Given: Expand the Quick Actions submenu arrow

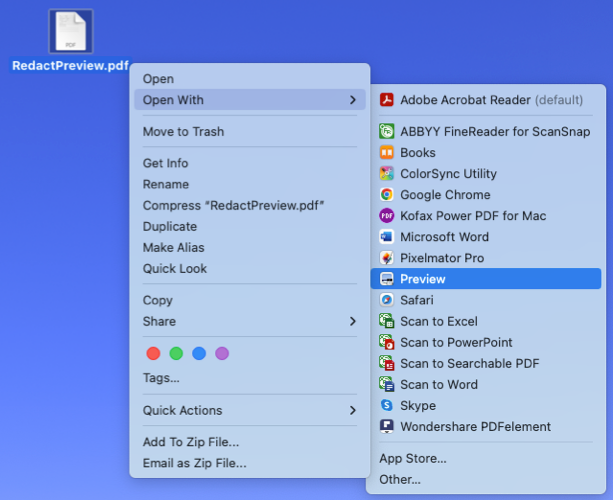Looking at the screenshot, I should (x=352, y=410).
